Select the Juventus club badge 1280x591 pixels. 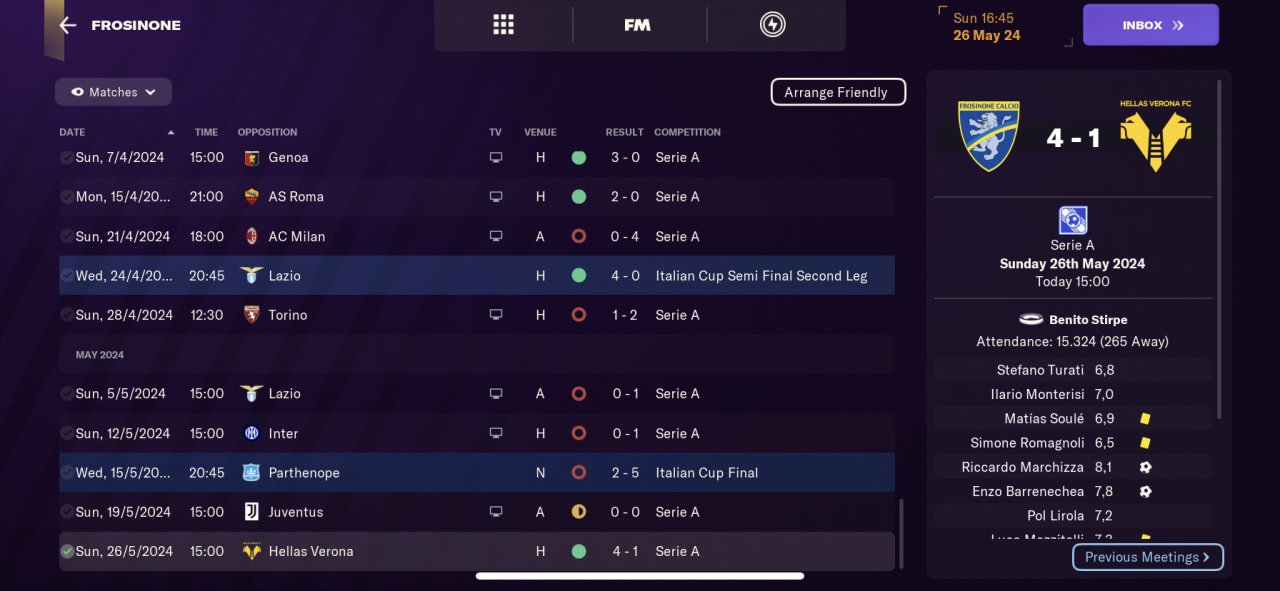[252, 512]
